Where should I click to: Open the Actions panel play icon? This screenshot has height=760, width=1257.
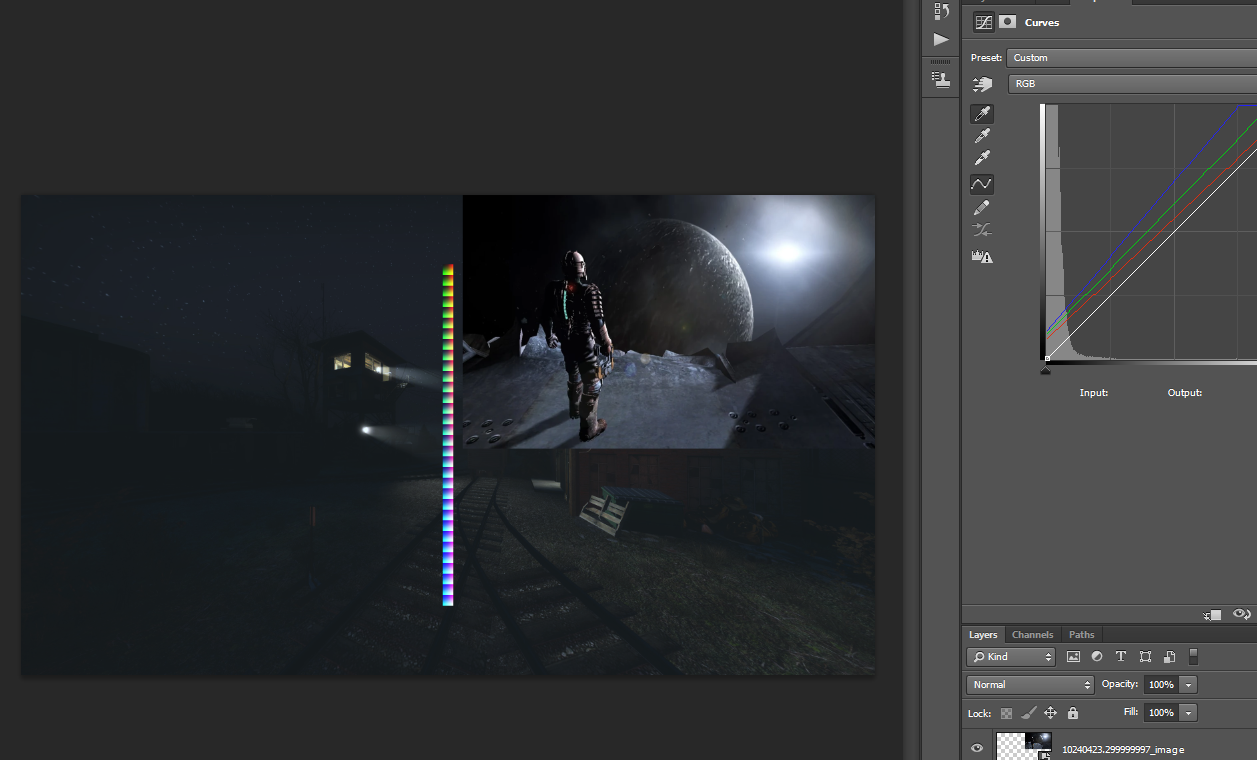(941, 40)
